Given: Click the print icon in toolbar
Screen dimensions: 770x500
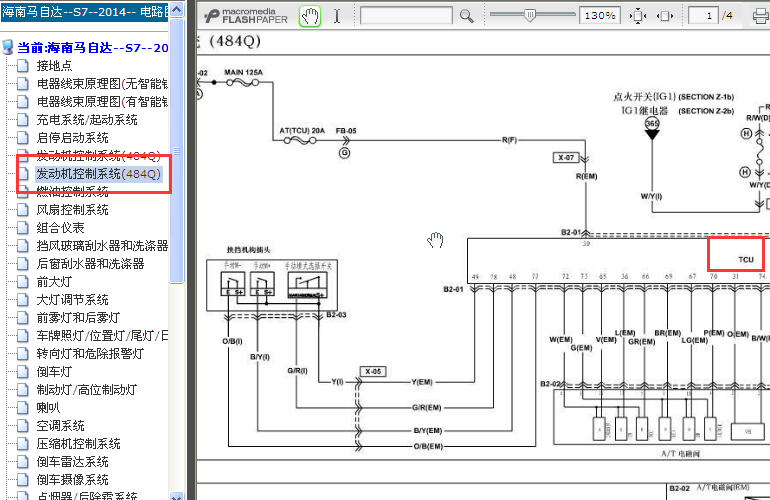Looking at the screenshot, I should pyautogui.click(x=761, y=16).
